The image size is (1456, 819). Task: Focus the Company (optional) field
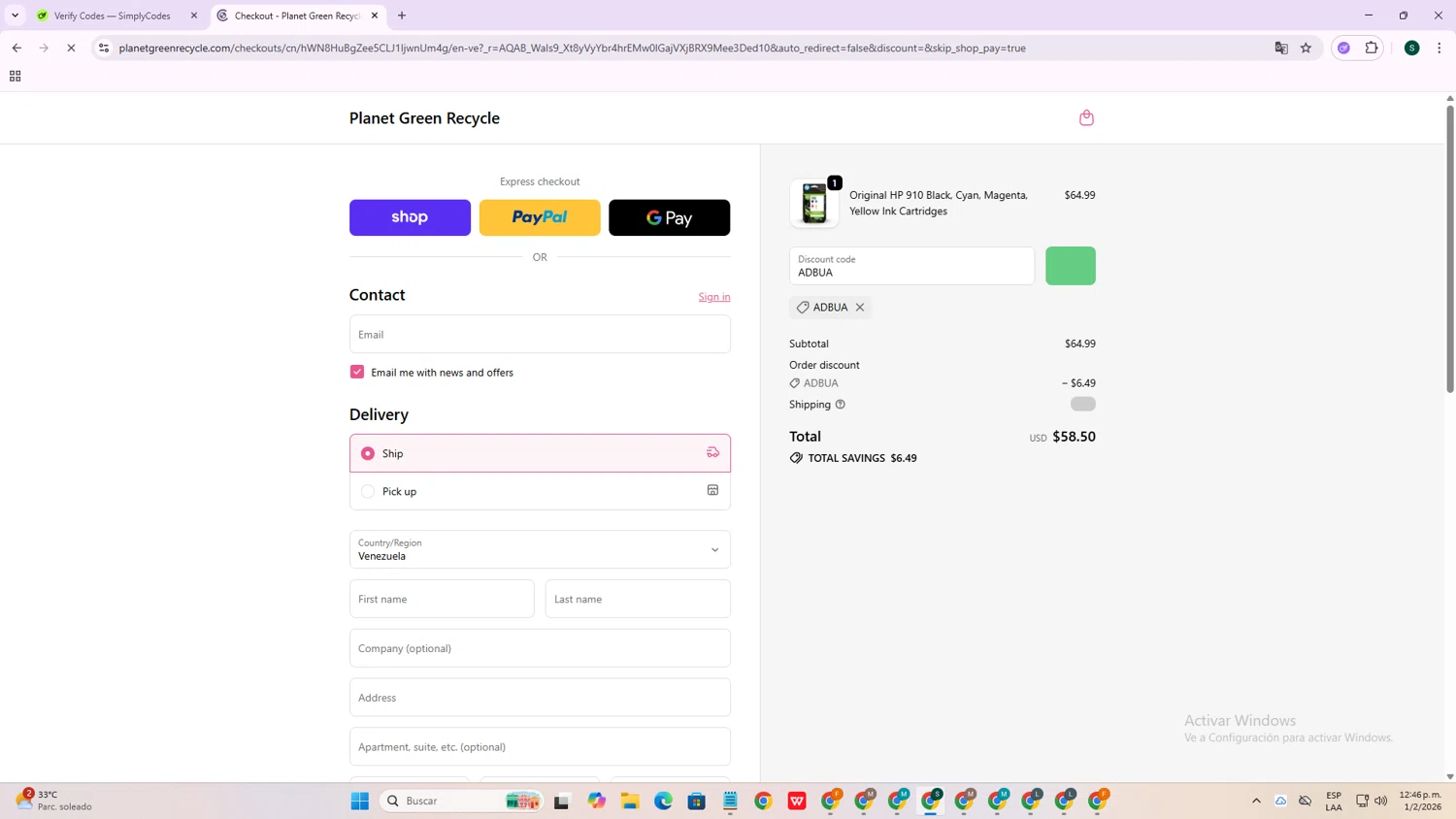540,648
